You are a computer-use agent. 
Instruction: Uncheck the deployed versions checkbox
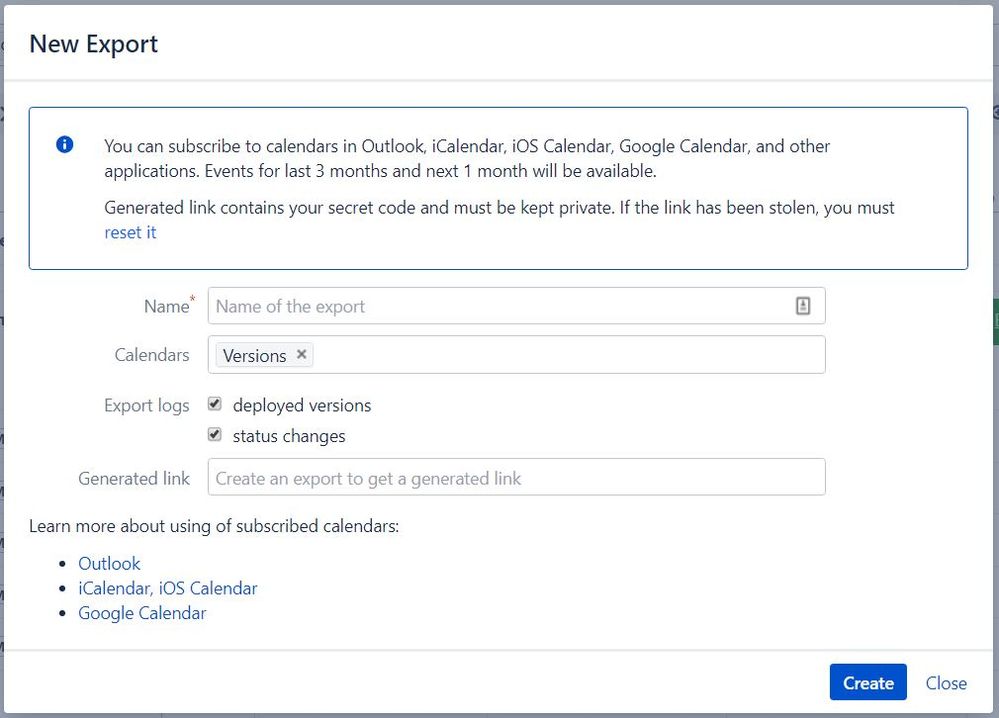215,404
